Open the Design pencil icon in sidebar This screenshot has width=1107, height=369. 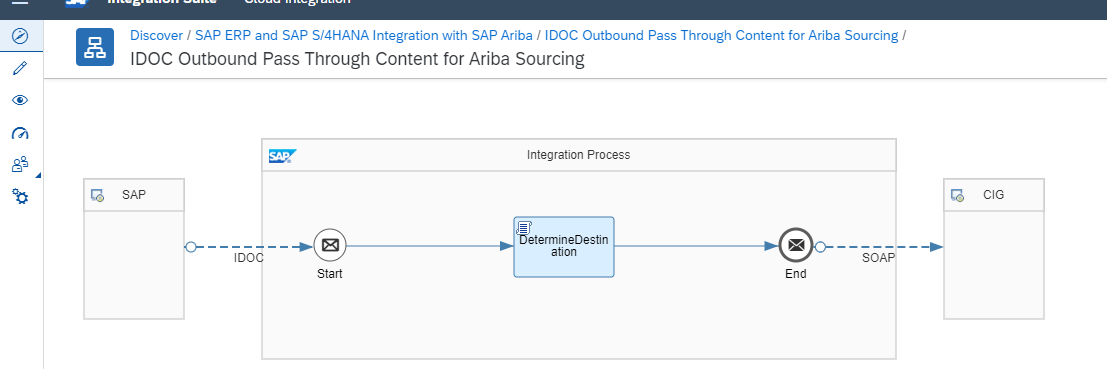pos(20,68)
